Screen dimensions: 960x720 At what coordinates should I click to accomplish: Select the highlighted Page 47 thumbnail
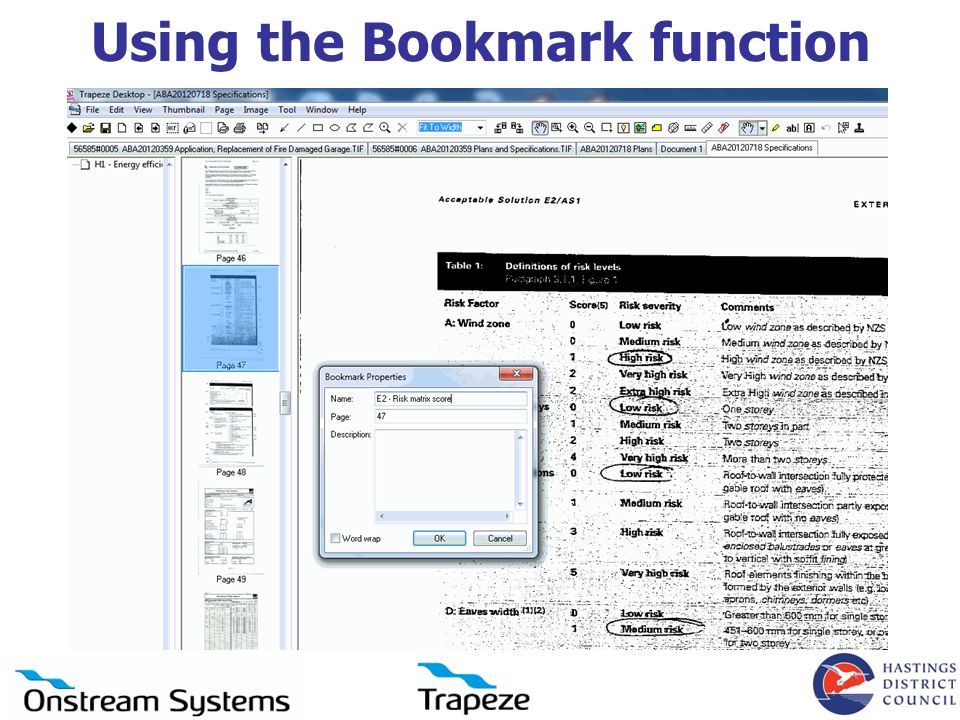click(231, 318)
